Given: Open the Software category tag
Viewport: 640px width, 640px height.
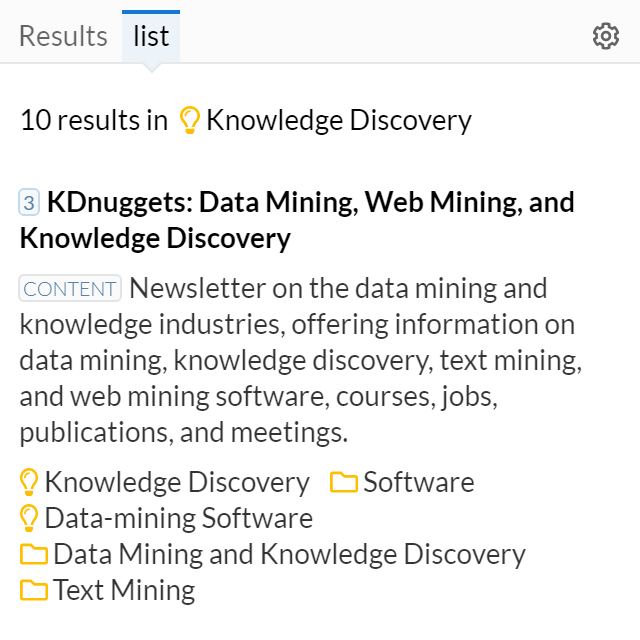Looking at the screenshot, I should tap(419, 482).
